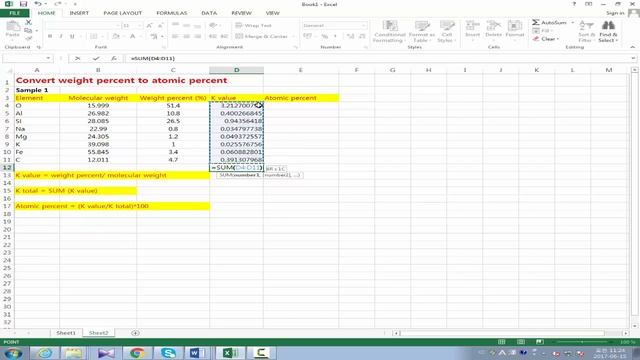Switch to the REVIEW tab

[241, 13]
